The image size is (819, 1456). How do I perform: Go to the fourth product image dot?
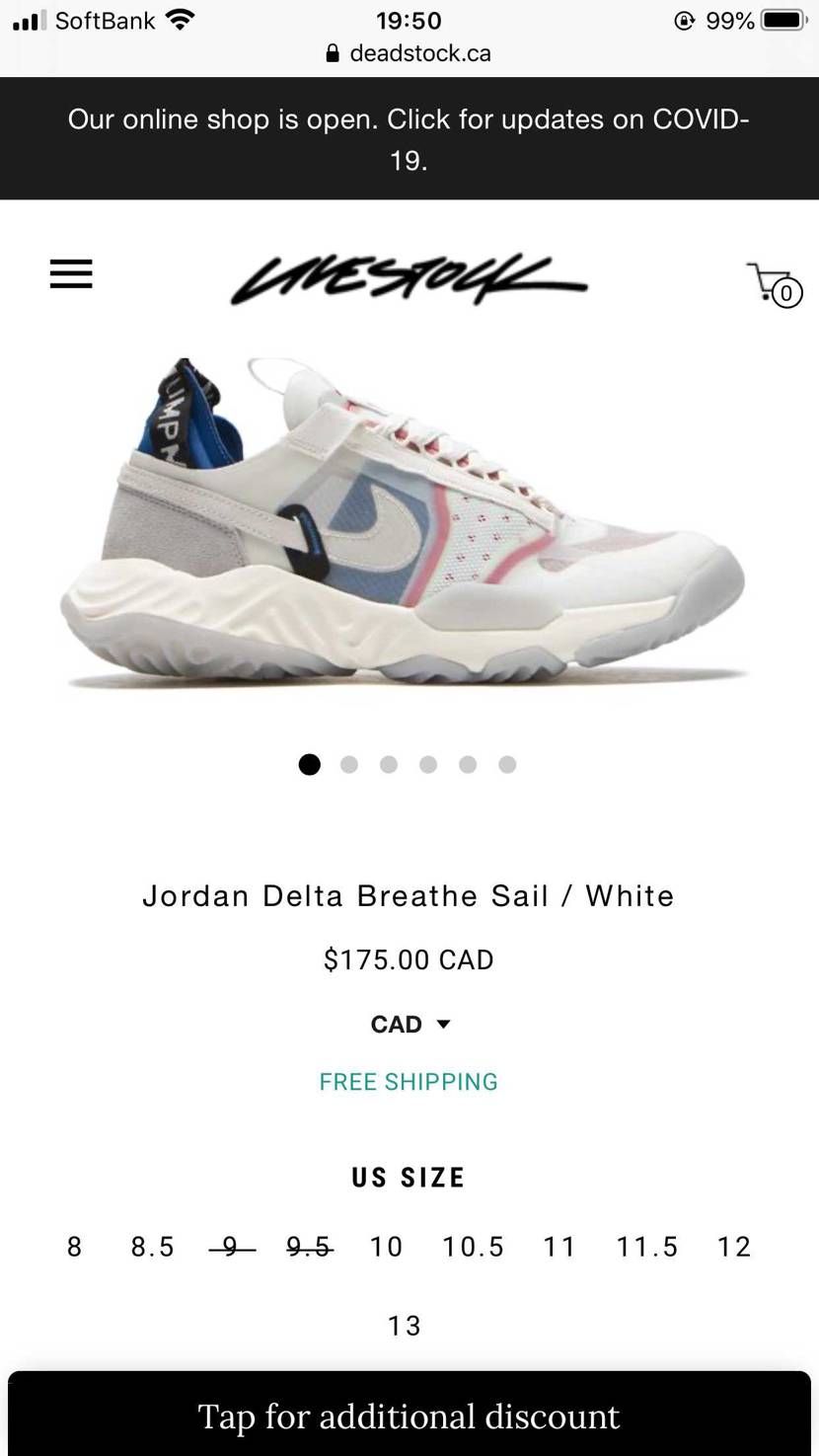coord(428,764)
